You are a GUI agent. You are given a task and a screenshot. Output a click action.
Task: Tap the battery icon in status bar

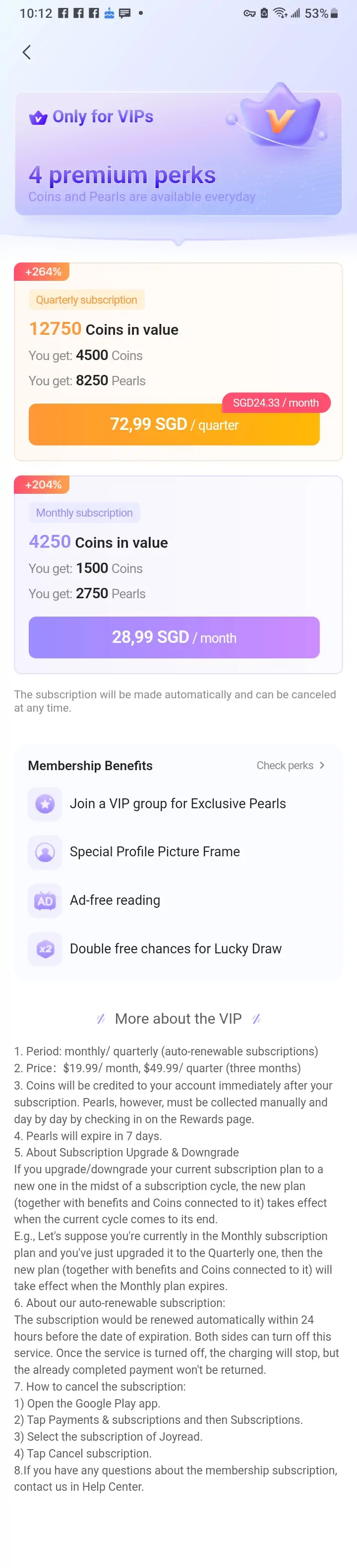[334, 13]
